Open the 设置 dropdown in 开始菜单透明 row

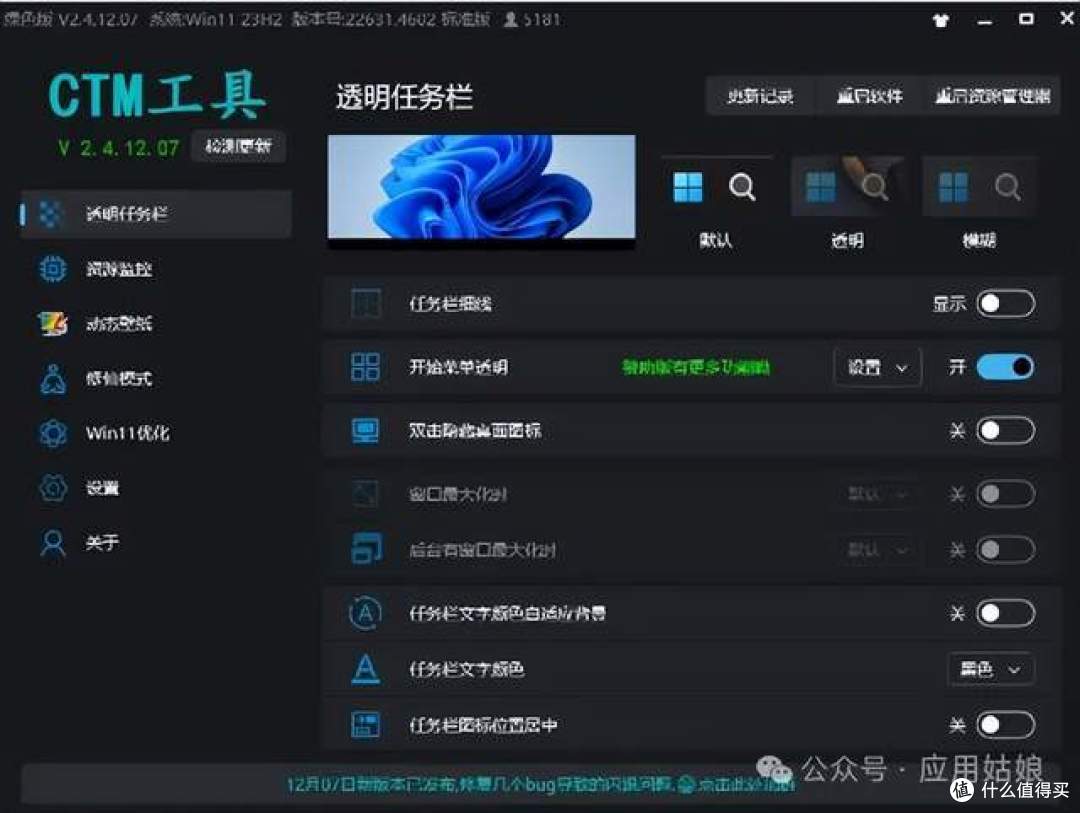click(x=878, y=367)
